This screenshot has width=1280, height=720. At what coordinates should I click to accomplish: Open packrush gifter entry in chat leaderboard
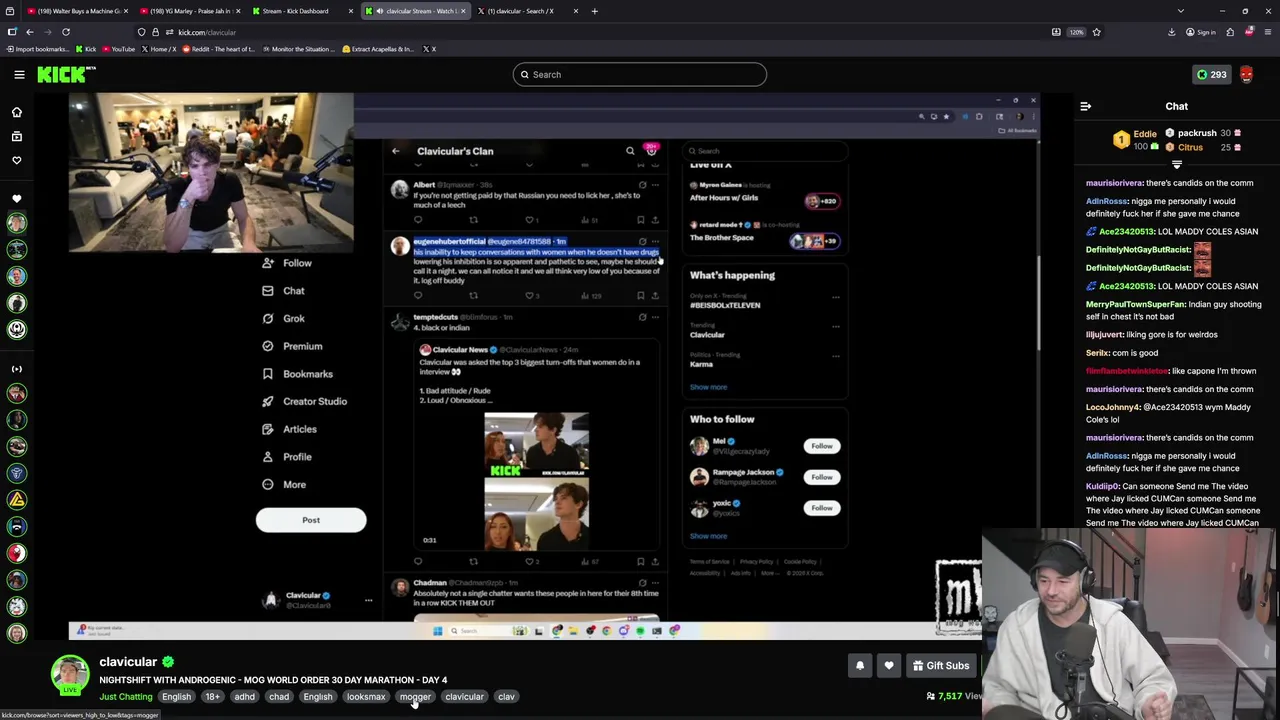click(x=1203, y=133)
